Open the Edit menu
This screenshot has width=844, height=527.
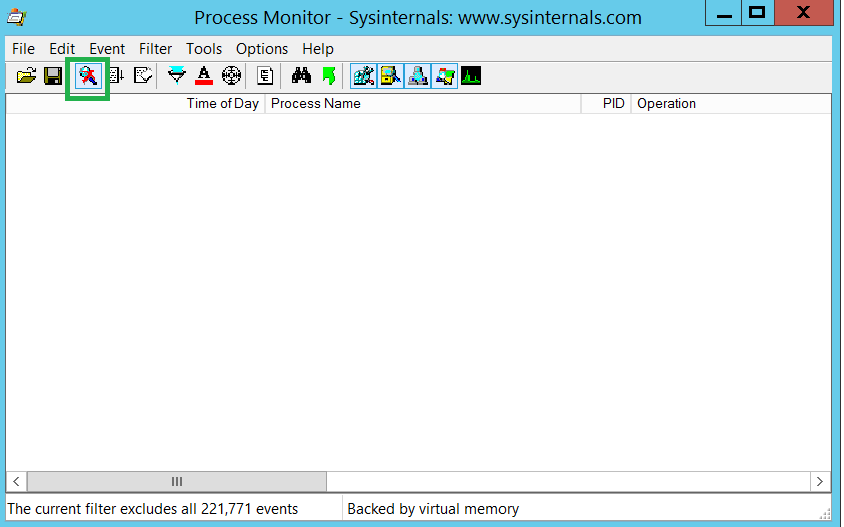click(62, 49)
